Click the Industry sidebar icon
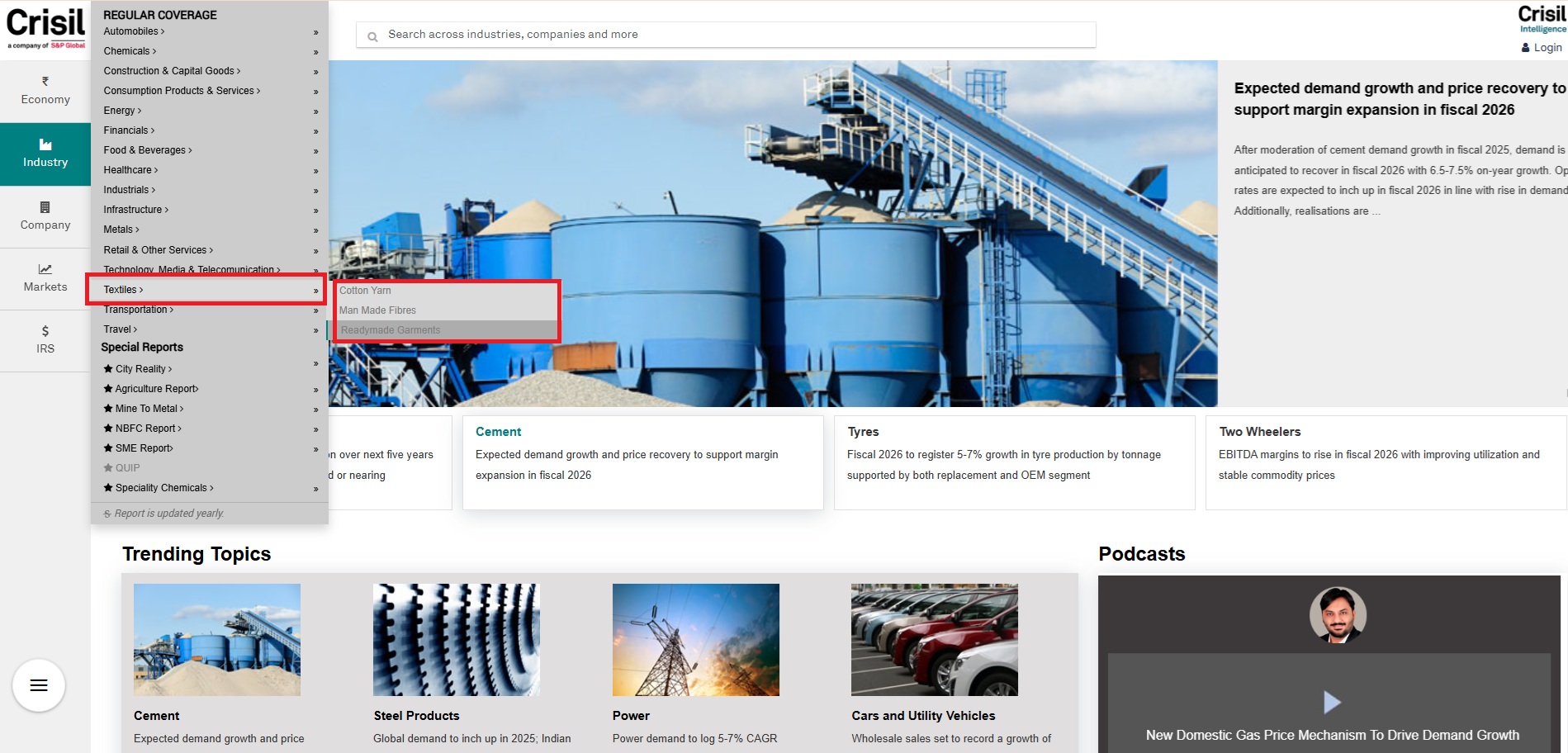 (45, 145)
